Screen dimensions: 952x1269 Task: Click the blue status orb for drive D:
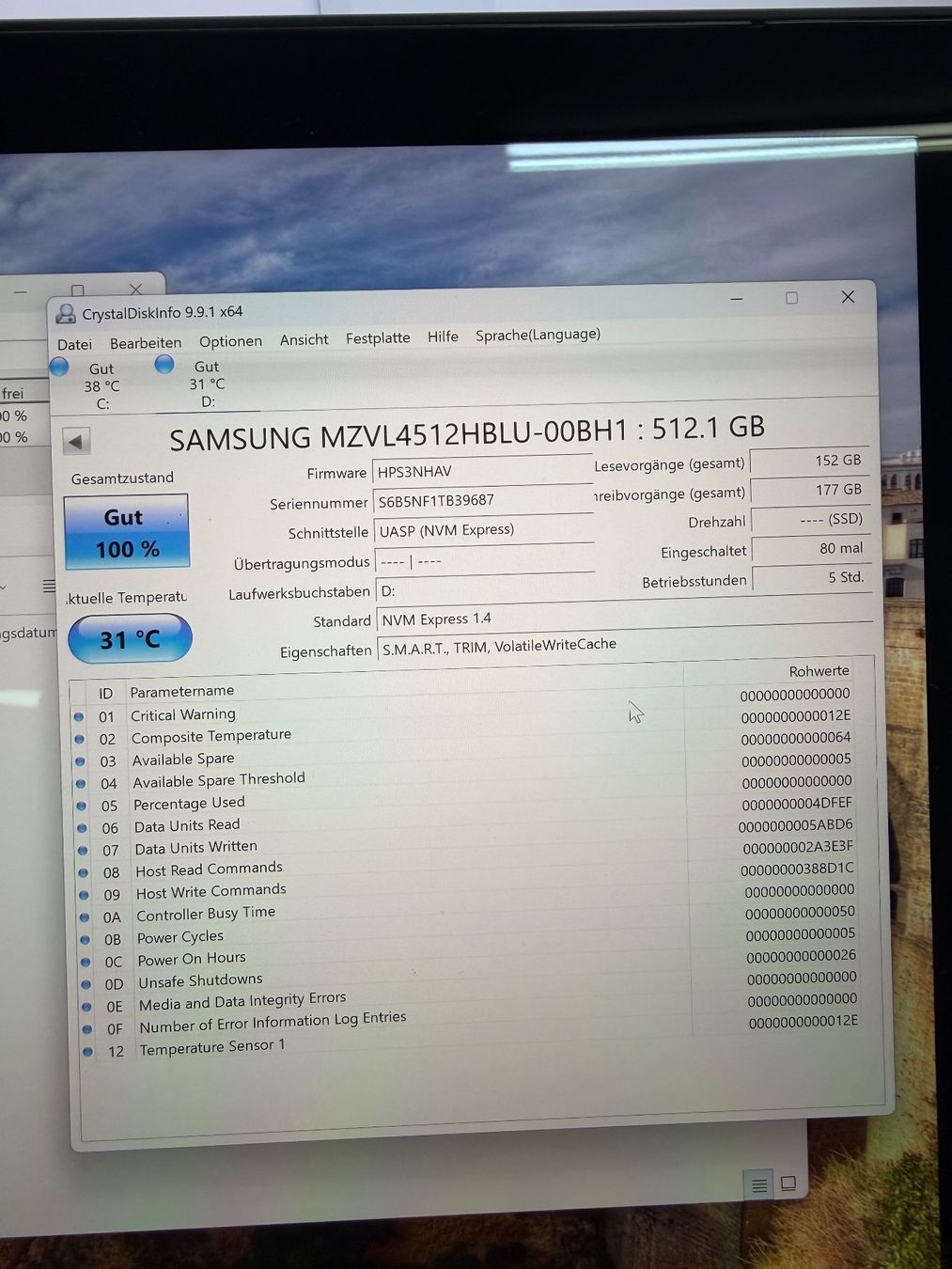(x=164, y=365)
